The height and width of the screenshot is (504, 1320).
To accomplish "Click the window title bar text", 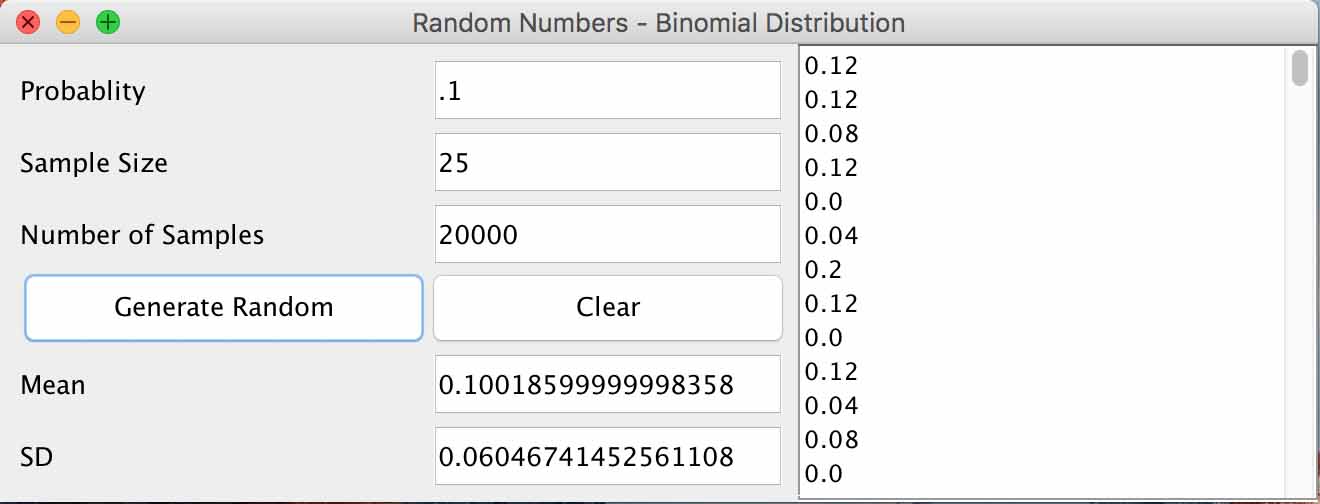I will click(x=659, y=22).
